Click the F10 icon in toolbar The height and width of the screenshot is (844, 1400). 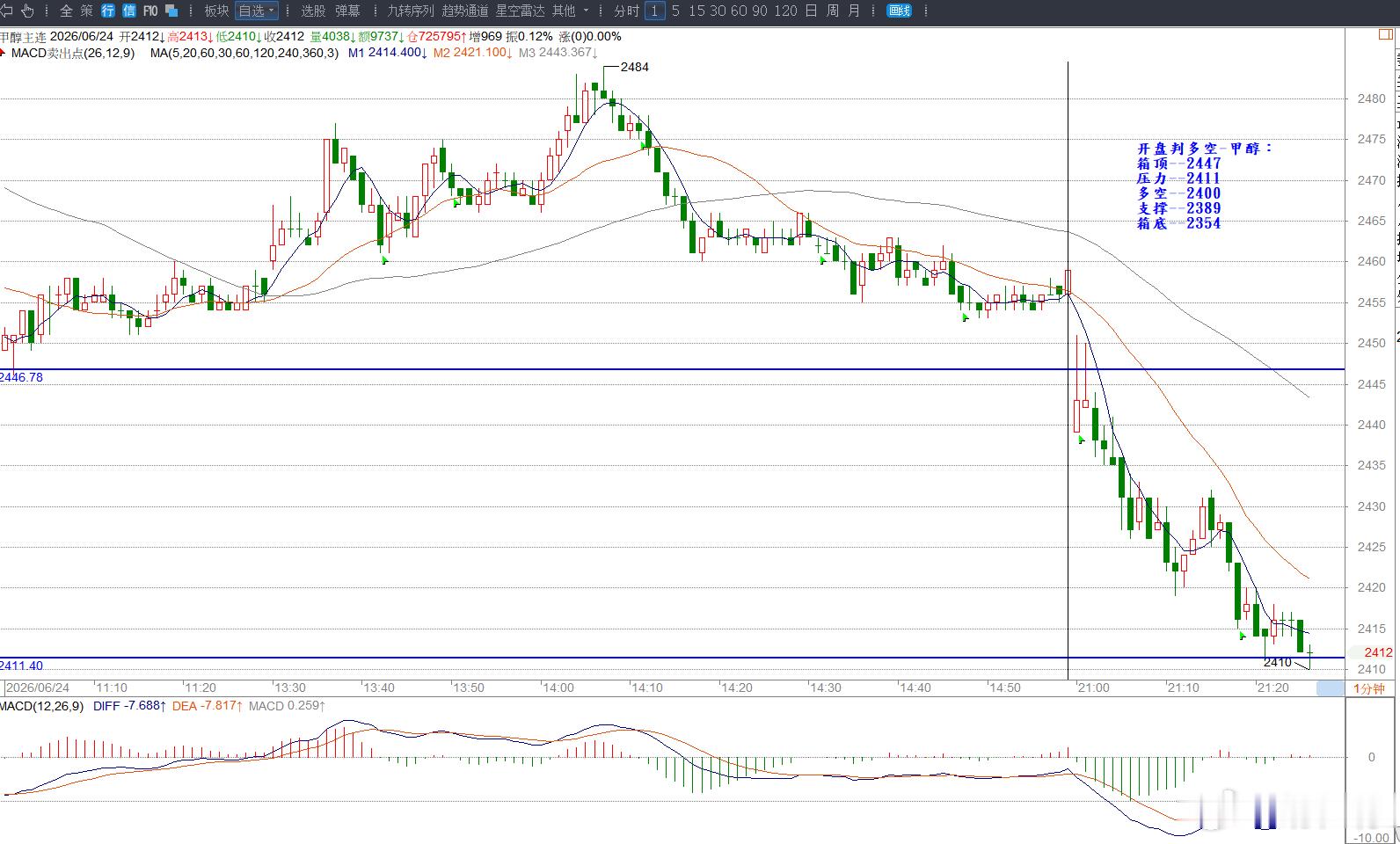150,11
